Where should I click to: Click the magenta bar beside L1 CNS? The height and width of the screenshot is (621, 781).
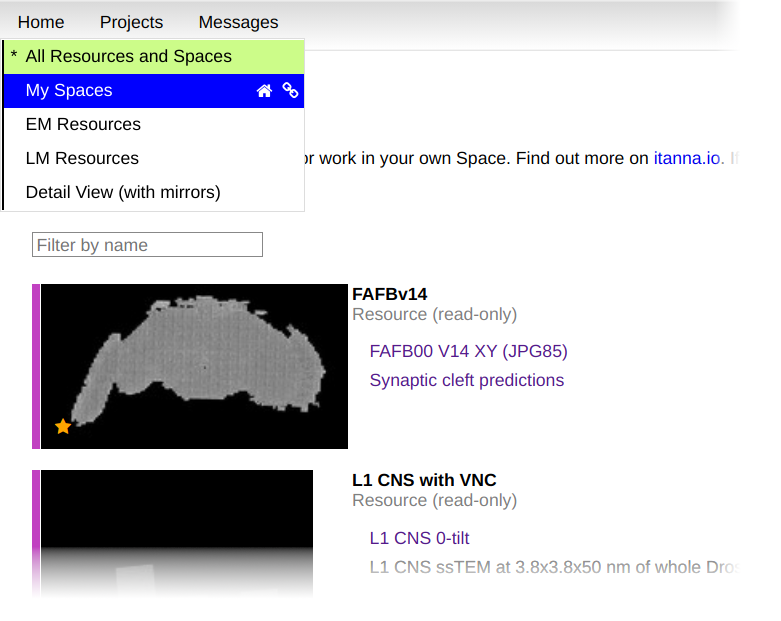[x=36, y=533]
